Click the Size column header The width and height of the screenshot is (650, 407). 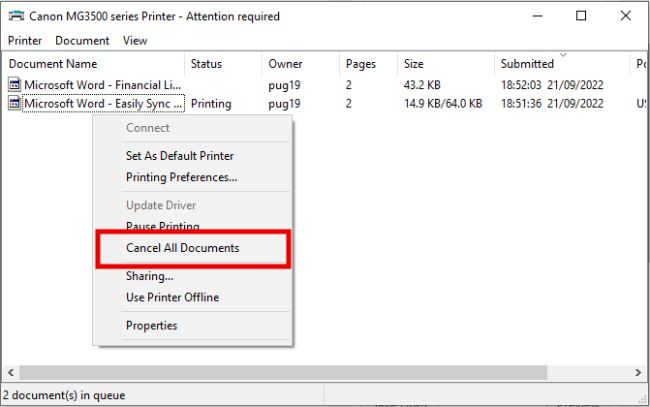click(413, 64)
